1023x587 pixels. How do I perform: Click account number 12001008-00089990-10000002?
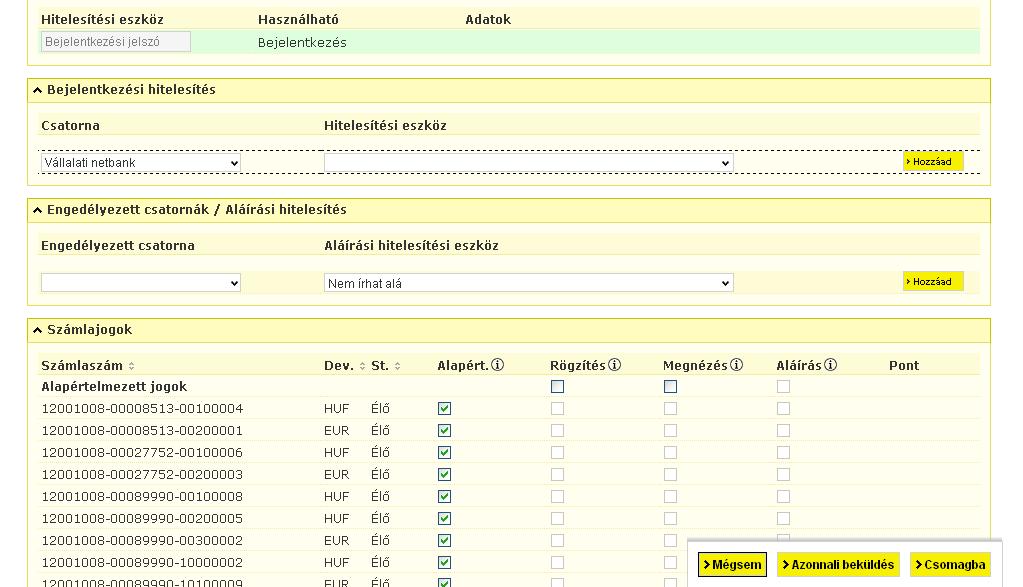coord(142,562)
